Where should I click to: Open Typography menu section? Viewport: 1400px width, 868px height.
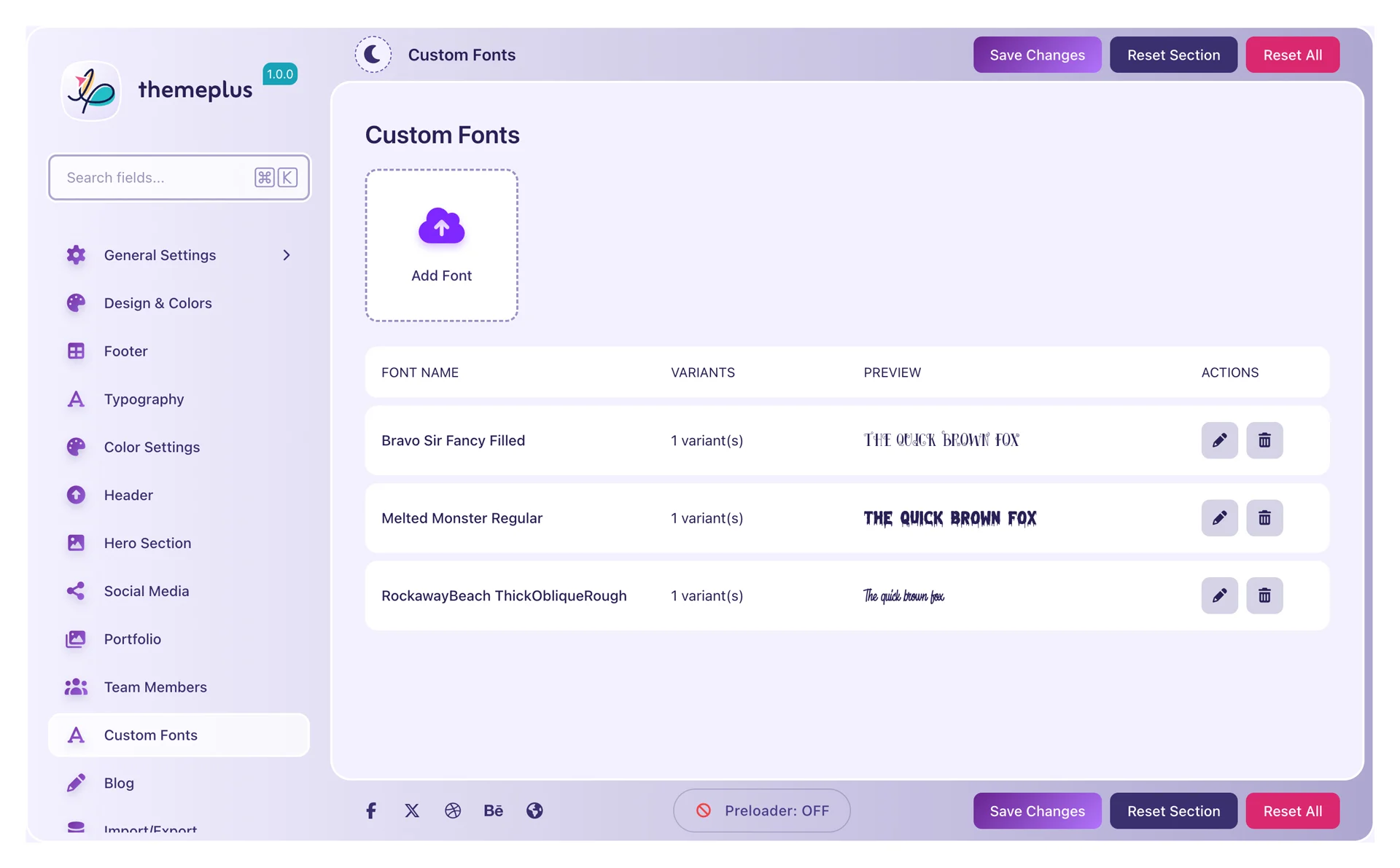pos(144,399)
